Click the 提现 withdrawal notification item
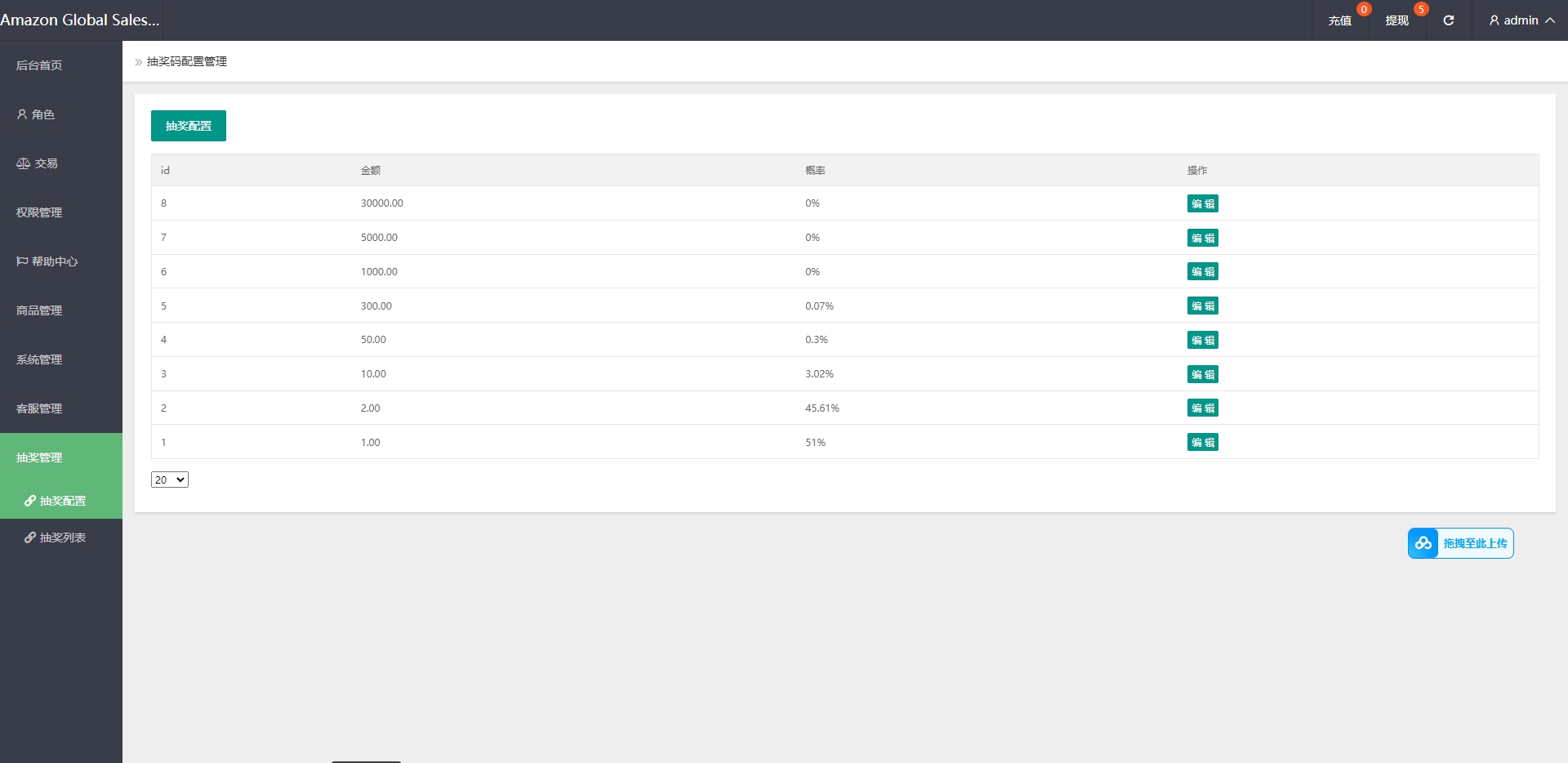 pos(1396,20)
